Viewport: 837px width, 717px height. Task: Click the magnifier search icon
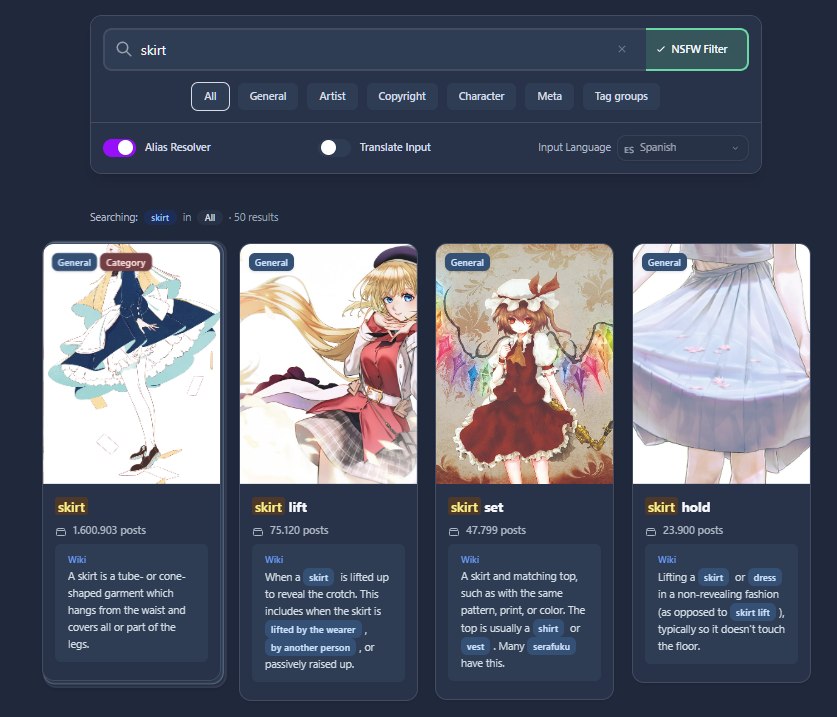click(124, 49)
